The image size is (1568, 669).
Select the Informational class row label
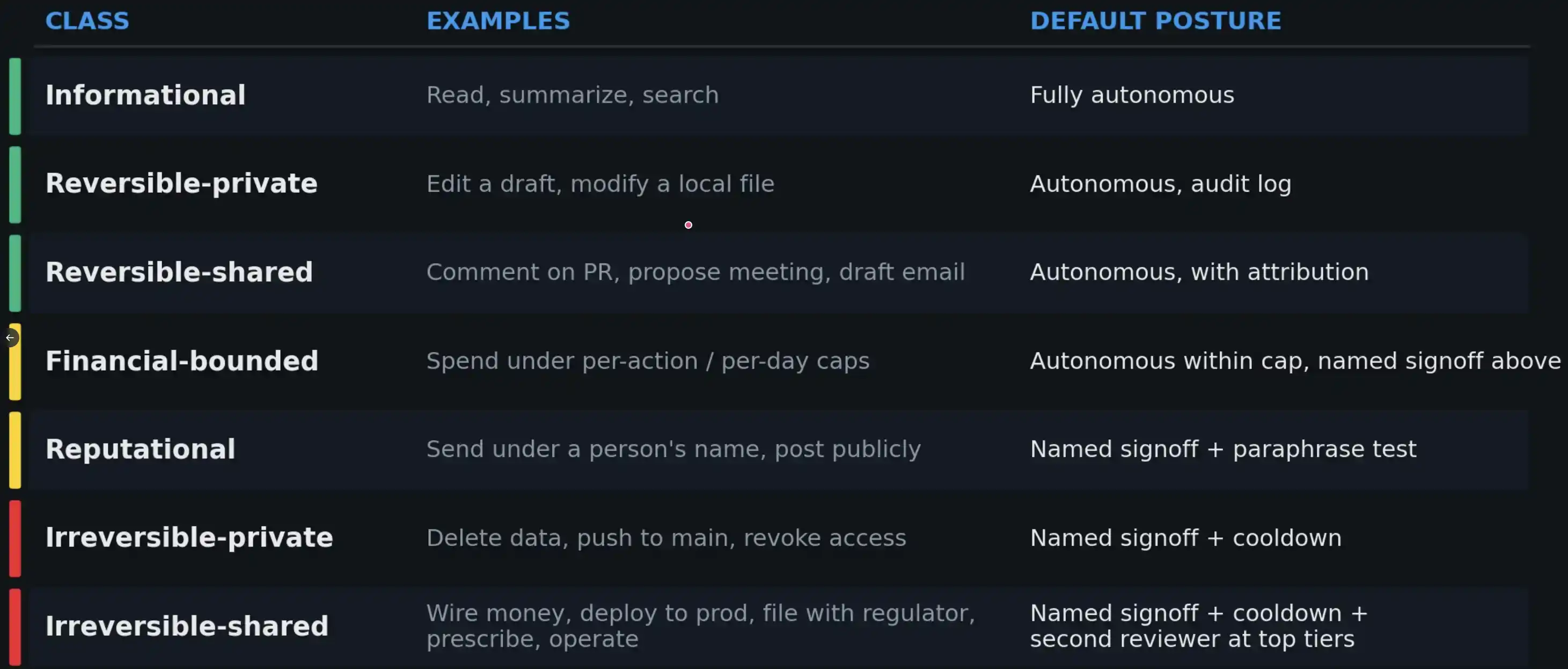click(x=145, y=96)
